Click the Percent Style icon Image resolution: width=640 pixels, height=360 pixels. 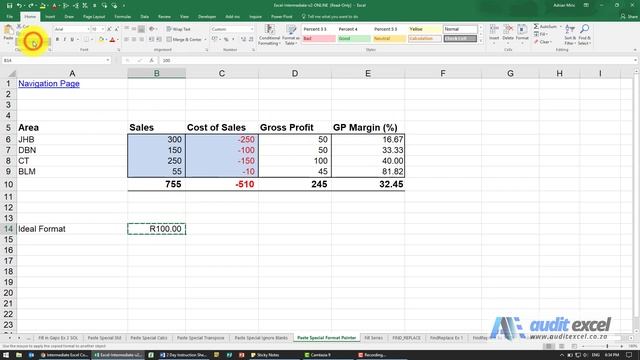point(226,40)
